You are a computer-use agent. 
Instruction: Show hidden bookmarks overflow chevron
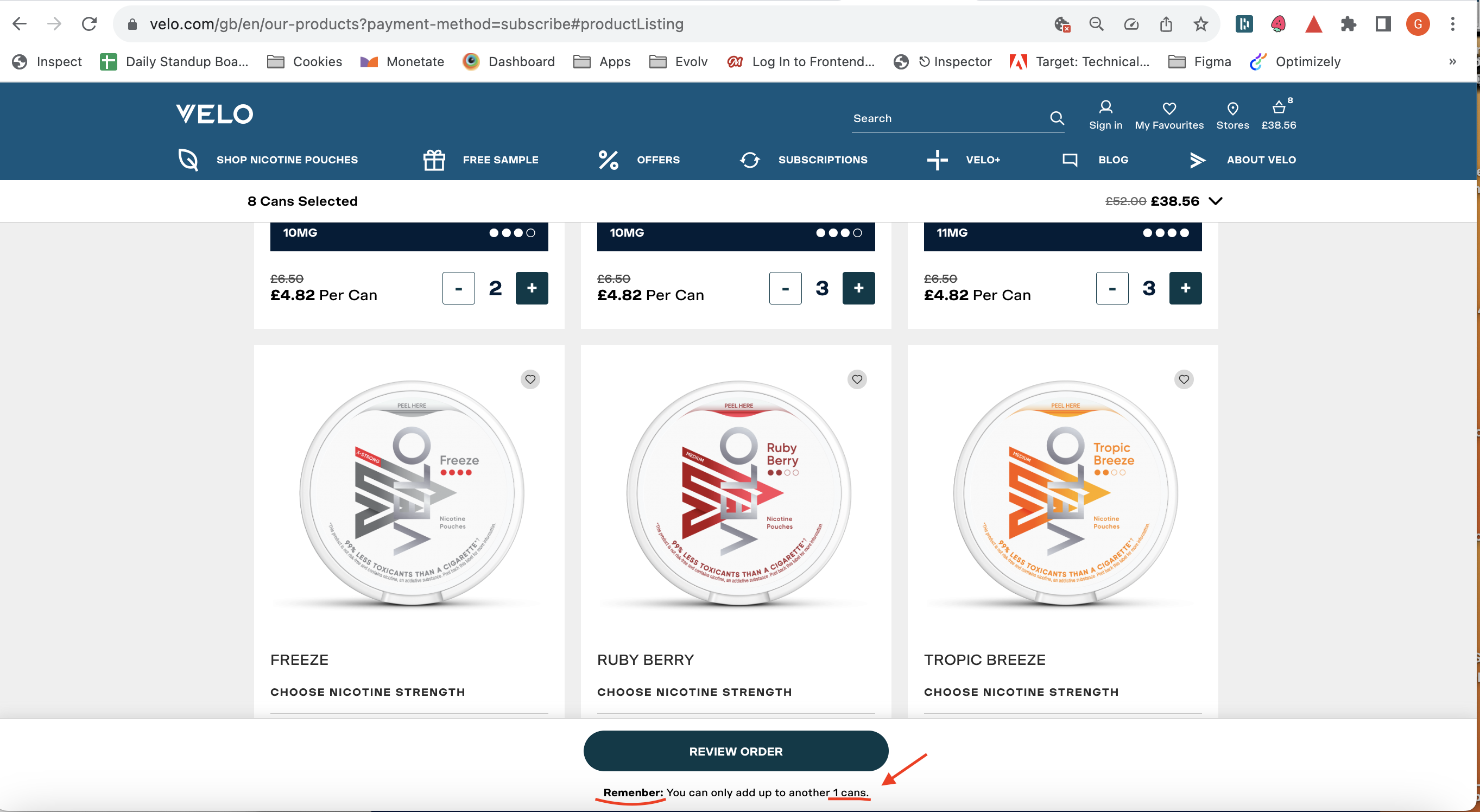click(1452, 61)
